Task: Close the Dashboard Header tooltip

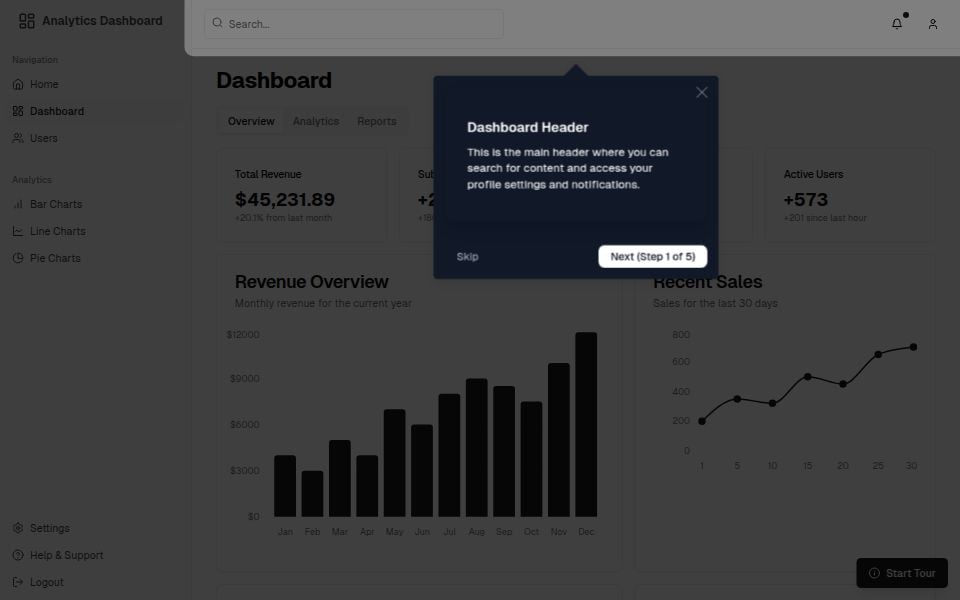Action: pyautogui.click(x=702, y=92)
